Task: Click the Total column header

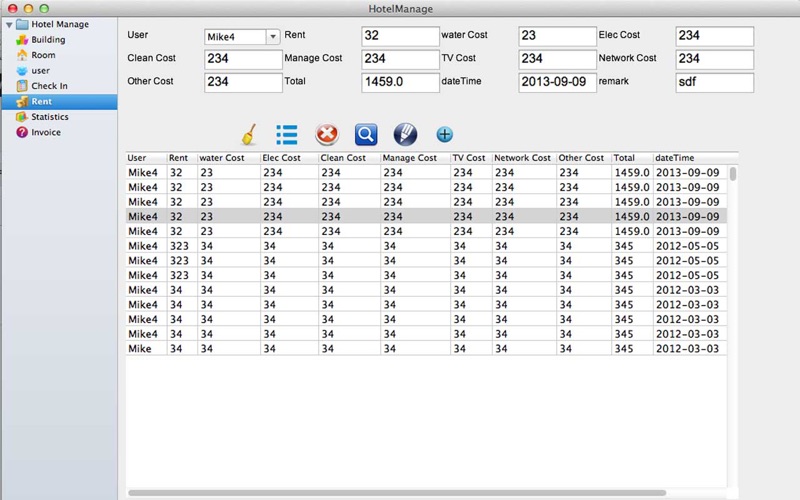Action: pos(632,158)
